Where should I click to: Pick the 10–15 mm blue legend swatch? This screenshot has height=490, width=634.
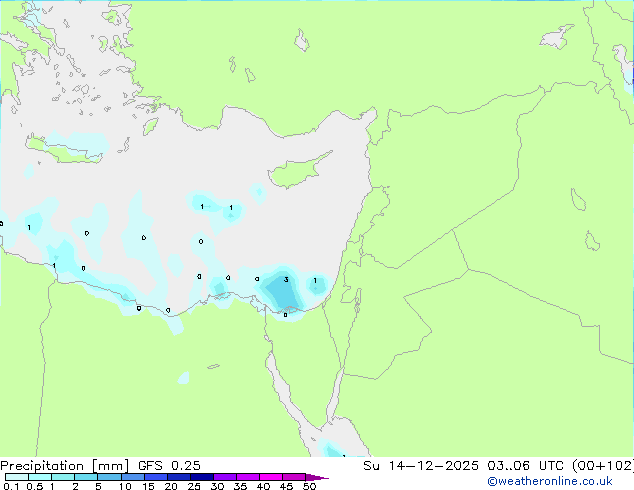point(132,477)
